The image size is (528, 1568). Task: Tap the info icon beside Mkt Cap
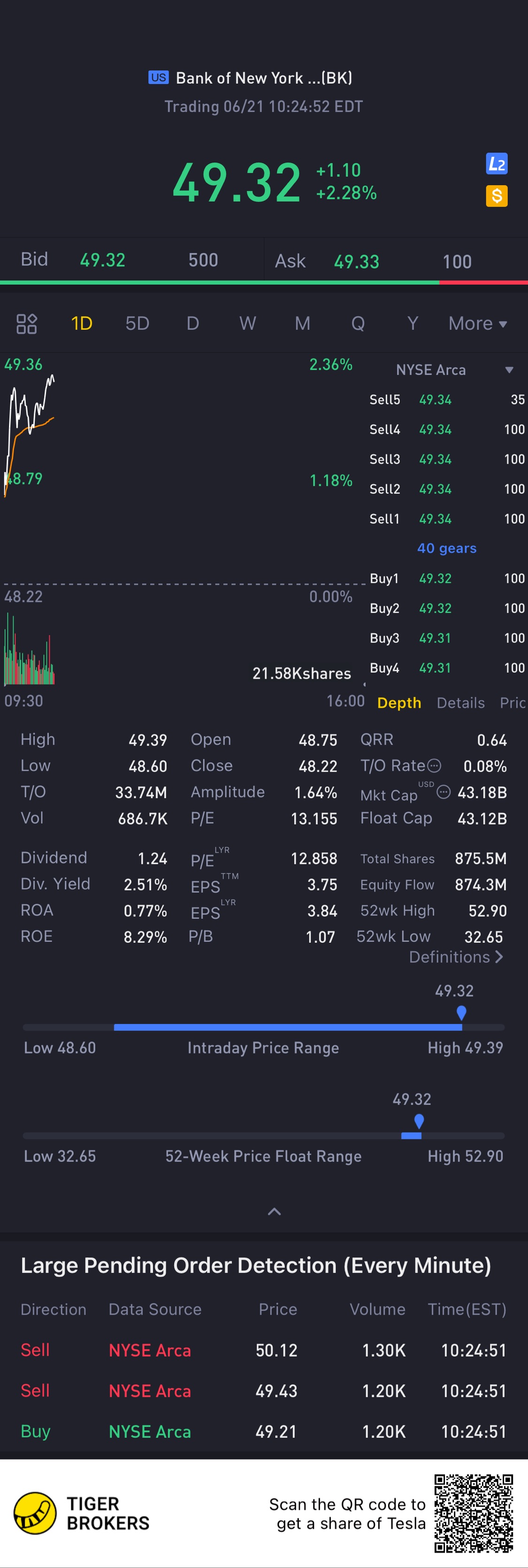click(444, 792)
